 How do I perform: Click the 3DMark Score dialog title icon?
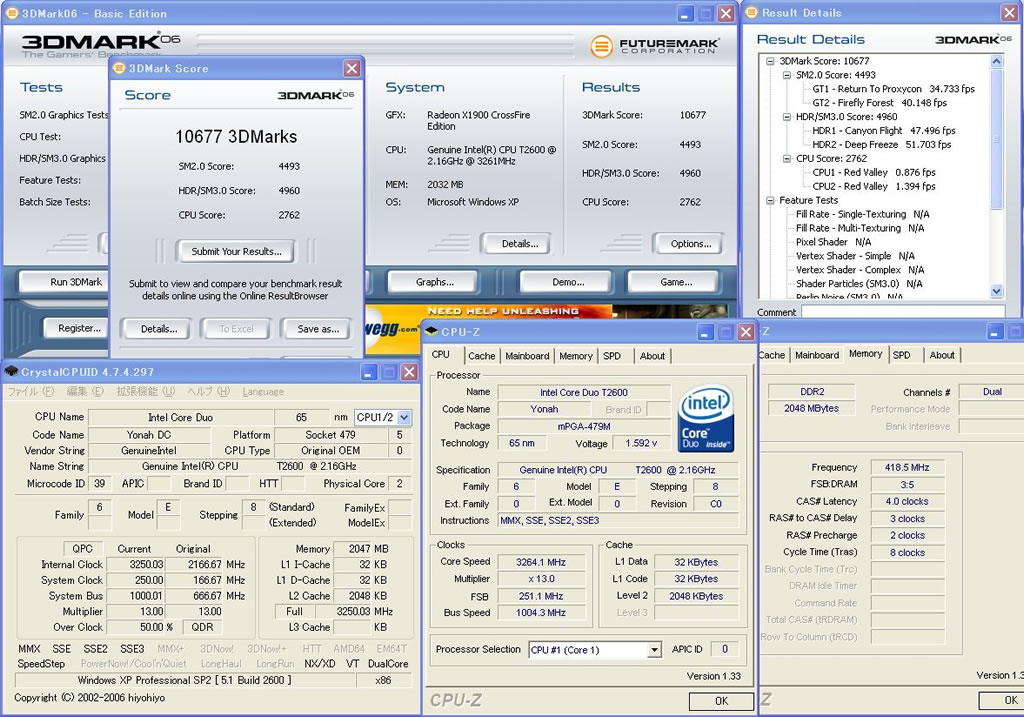119,68
